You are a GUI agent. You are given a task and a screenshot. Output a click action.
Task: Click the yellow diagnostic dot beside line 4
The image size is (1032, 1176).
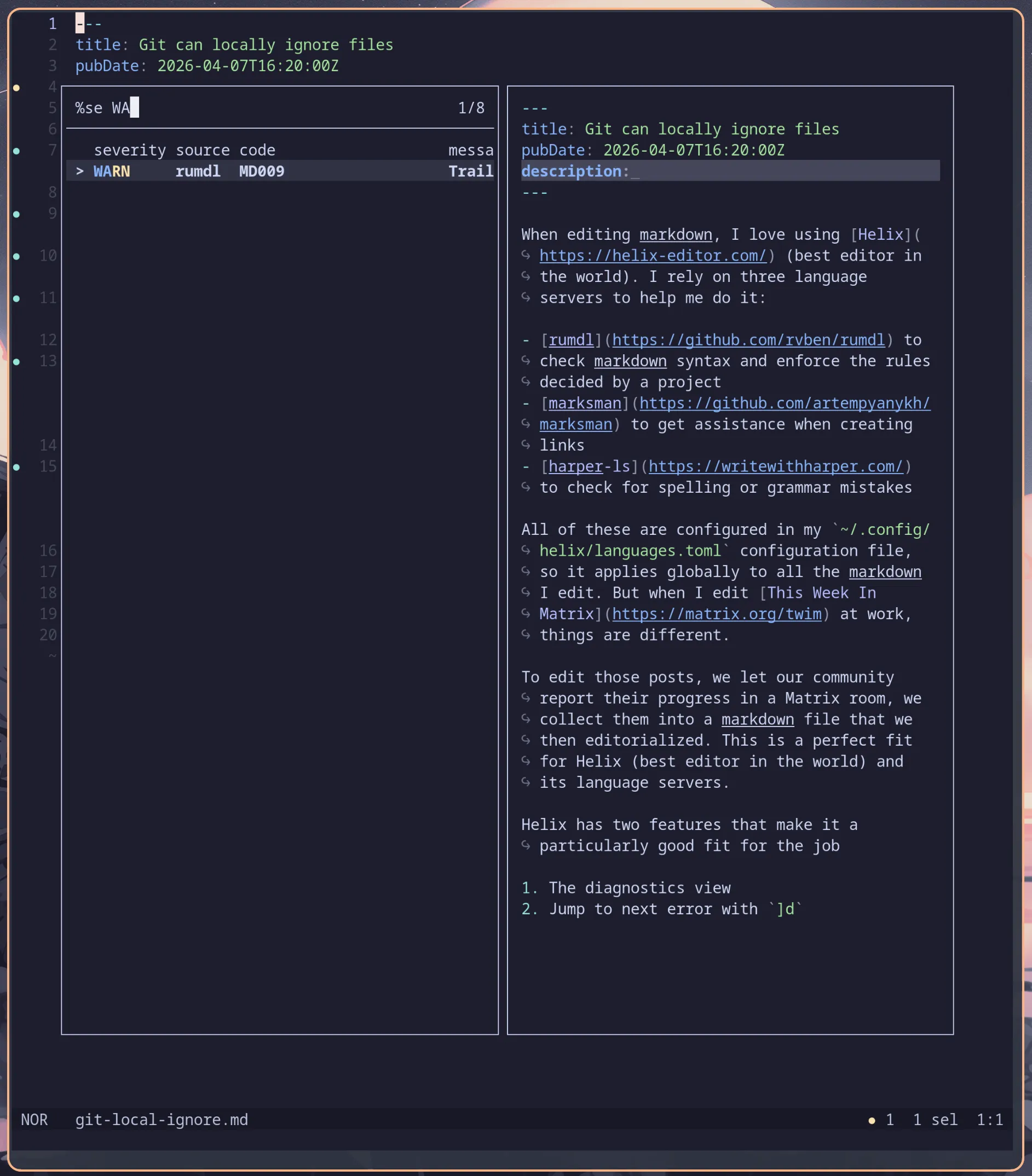[16, 88]
